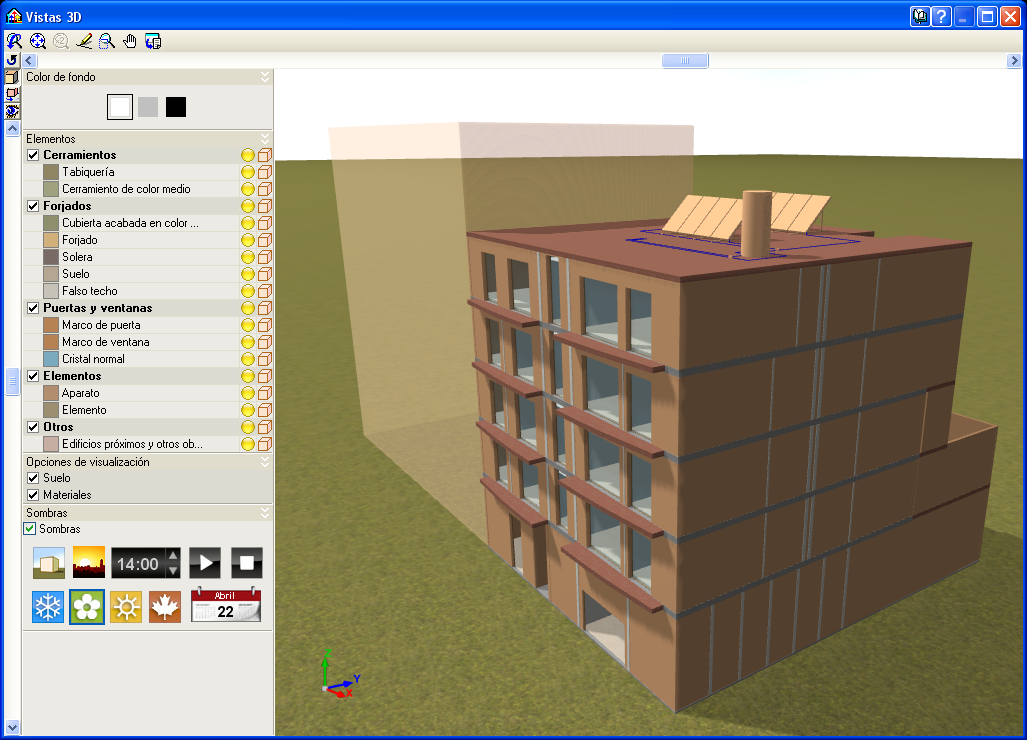Click the zoom window magnifier tool

pyautogui.click(x=14, y=41)
